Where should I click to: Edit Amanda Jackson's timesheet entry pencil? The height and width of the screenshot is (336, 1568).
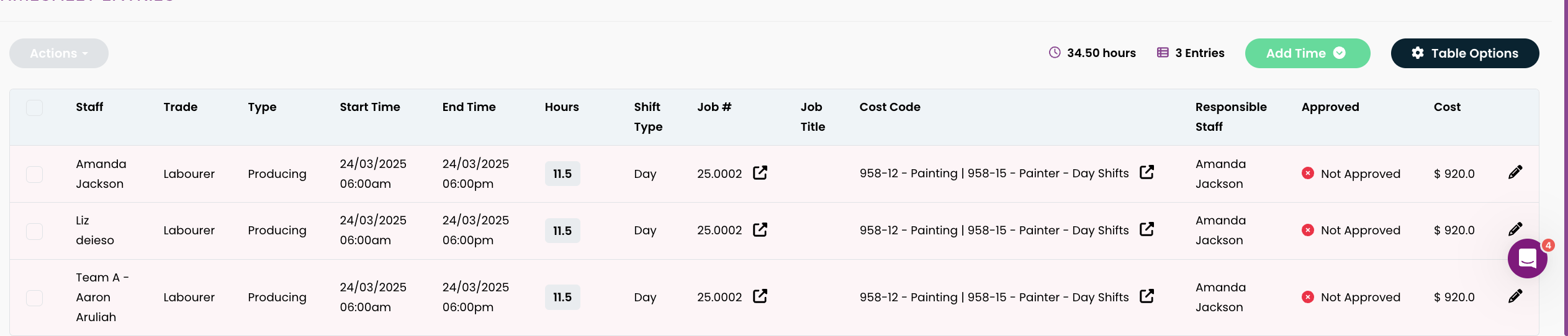pos(1515,173)
